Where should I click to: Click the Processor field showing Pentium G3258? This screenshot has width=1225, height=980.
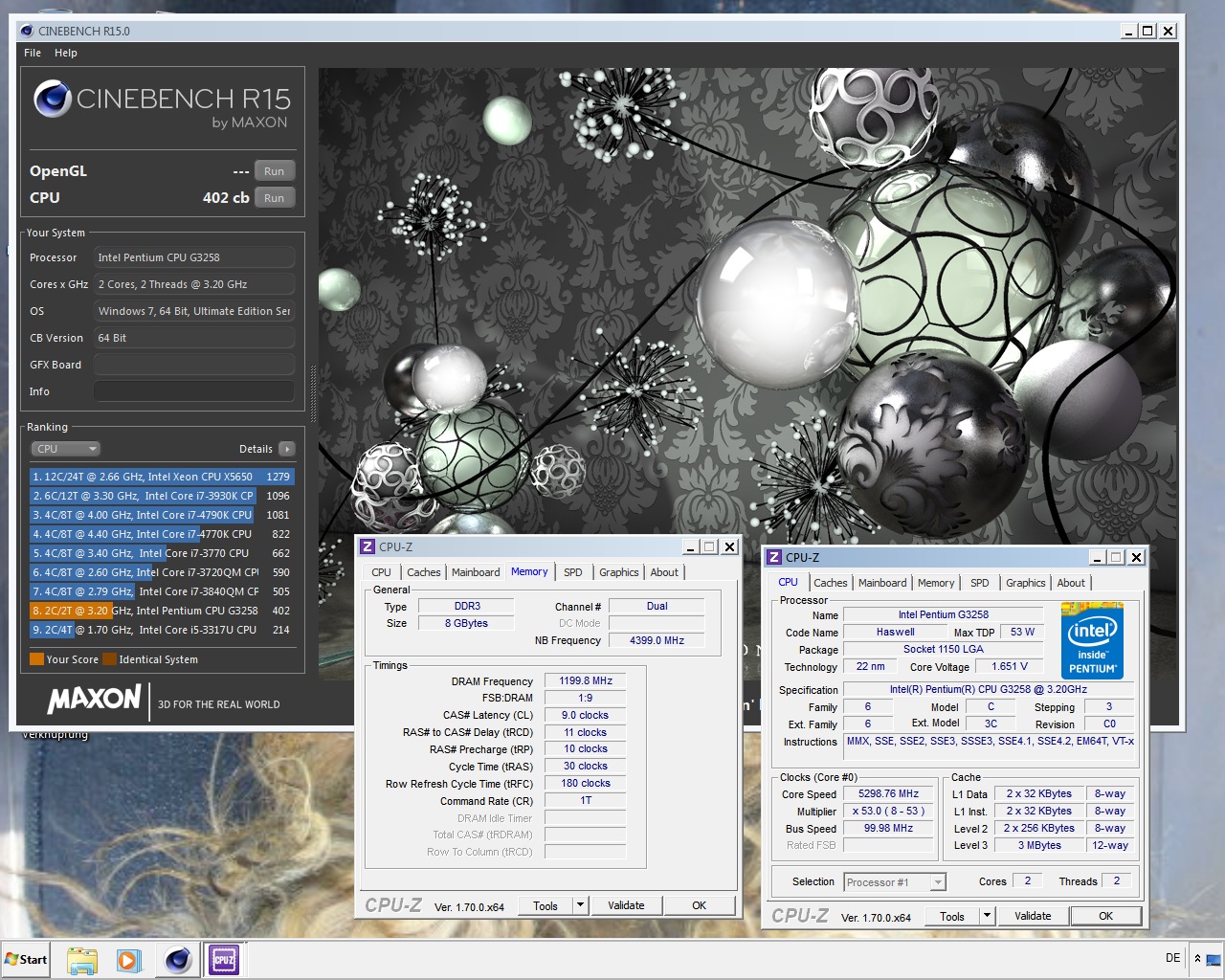tap(194, 257)
